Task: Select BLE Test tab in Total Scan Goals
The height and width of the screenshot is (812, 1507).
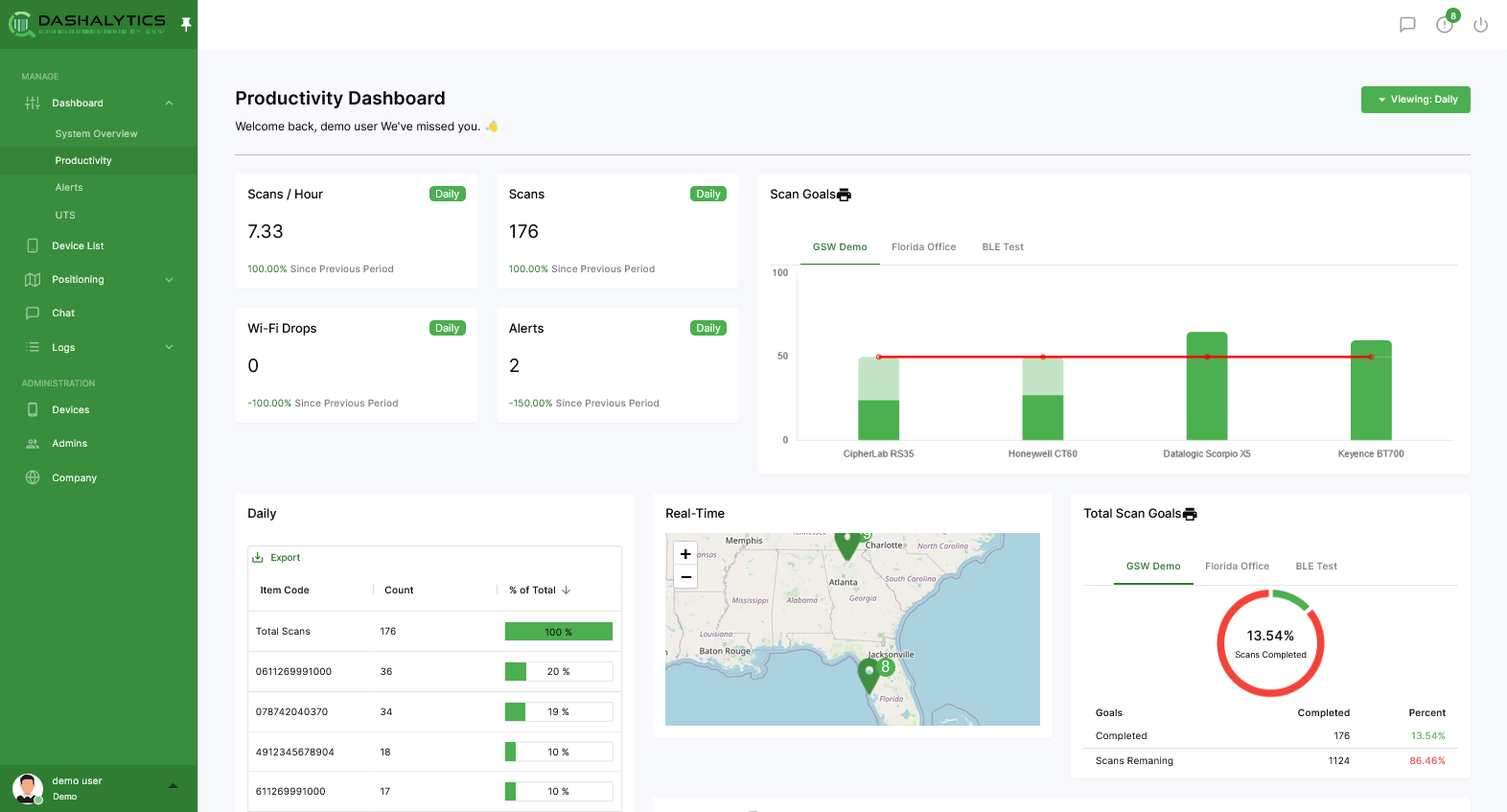Action: (1315, 567)
